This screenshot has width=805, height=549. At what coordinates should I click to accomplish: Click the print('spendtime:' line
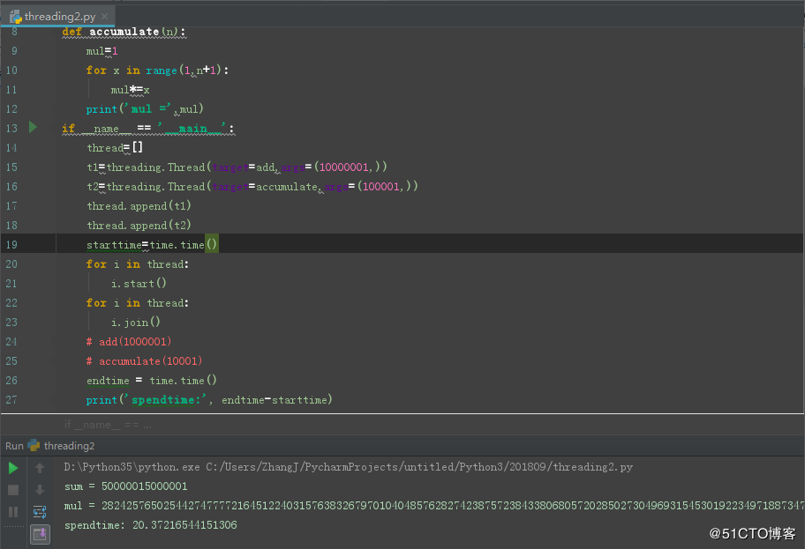[x=209, y=400]
